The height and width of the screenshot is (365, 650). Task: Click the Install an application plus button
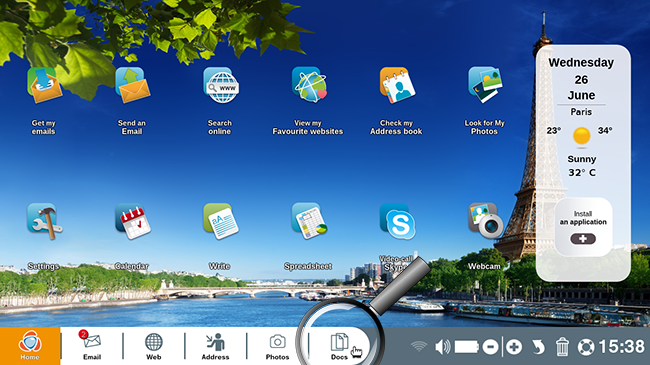(x=583, y=239)
